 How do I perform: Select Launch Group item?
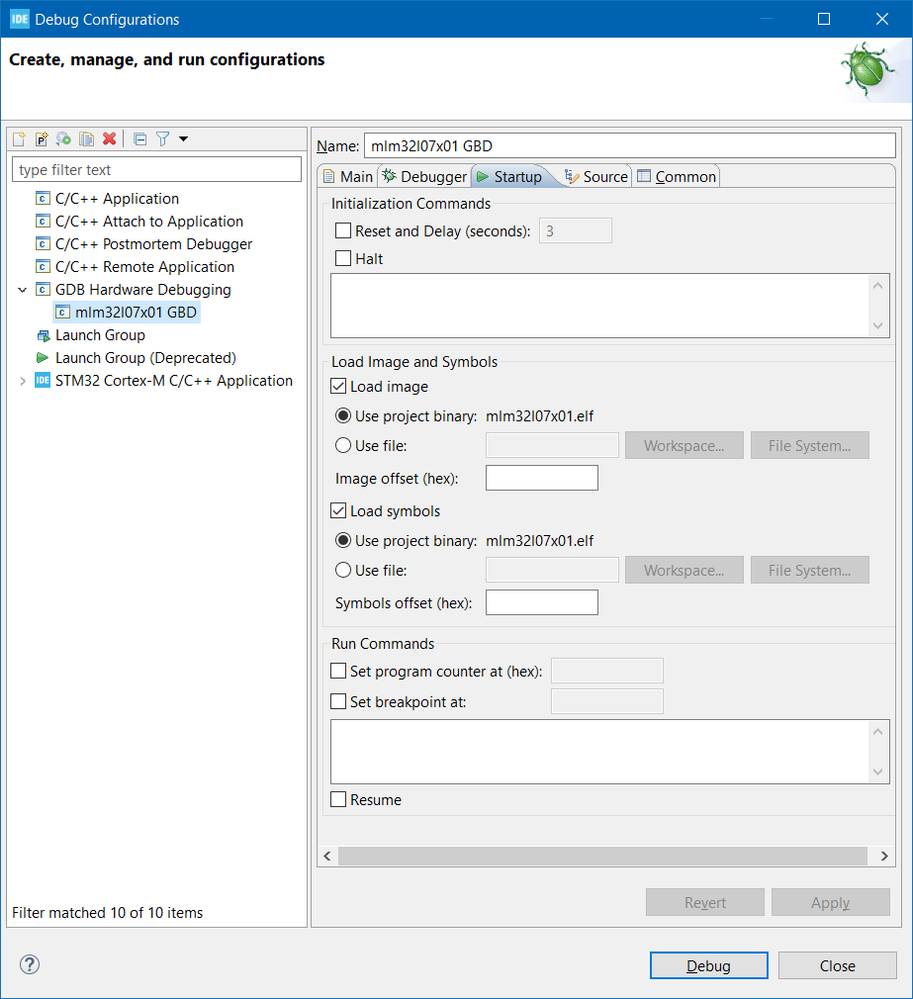click(100, 335)
